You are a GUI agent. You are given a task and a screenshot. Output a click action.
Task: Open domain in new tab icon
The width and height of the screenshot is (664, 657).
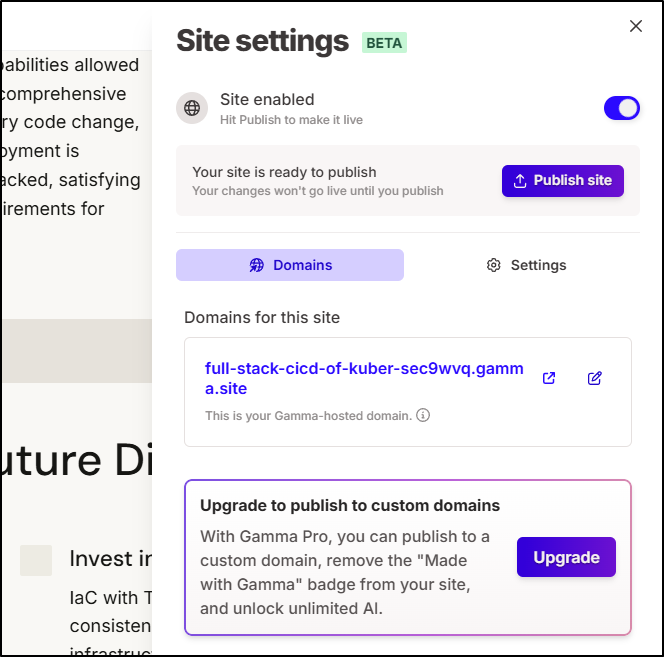click(x=549, y=378)
